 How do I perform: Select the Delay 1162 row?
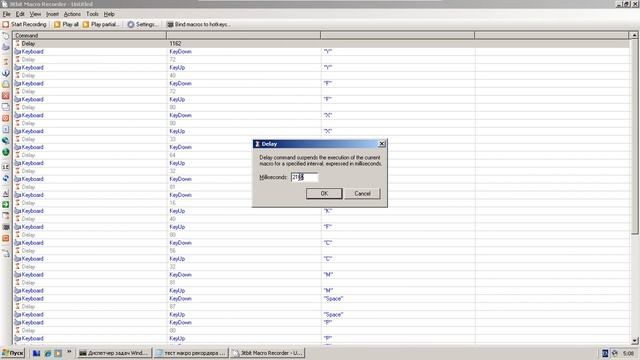(321, 43)
